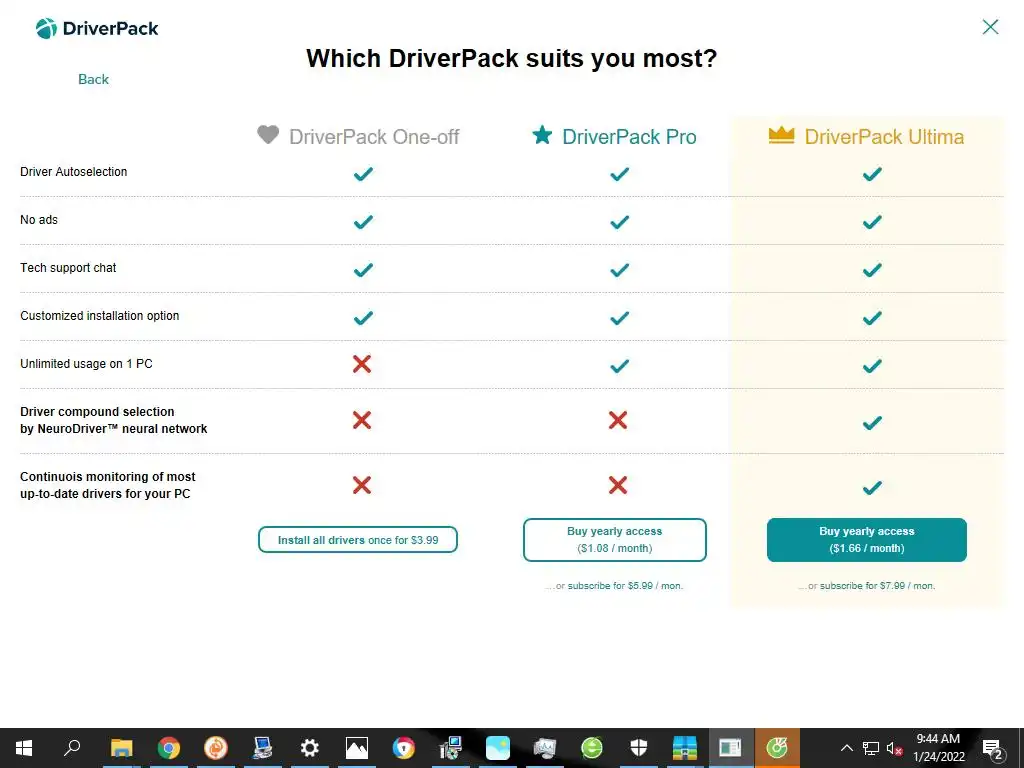The image size is (1024, 768).
Task: Open Windows Security shield on the taskbar
Action: click(x=639, y=748)
